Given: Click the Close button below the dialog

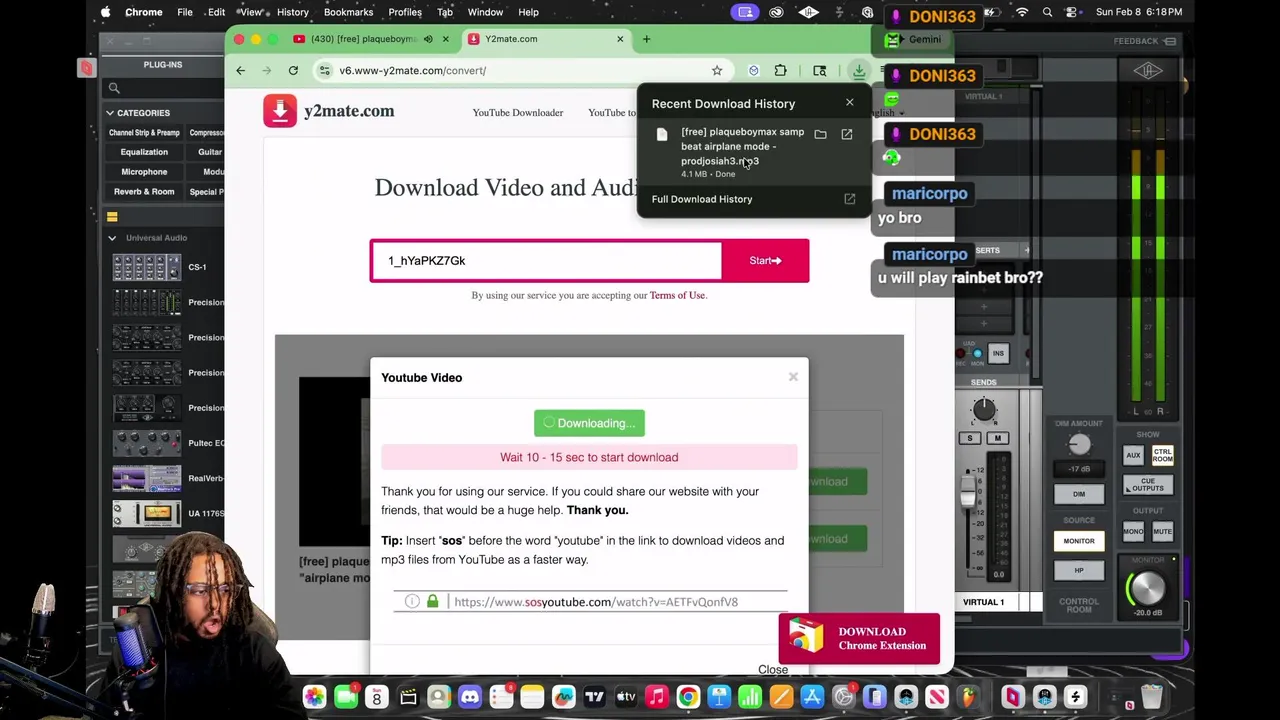Looking at the screenshot, I should (773, 670).
